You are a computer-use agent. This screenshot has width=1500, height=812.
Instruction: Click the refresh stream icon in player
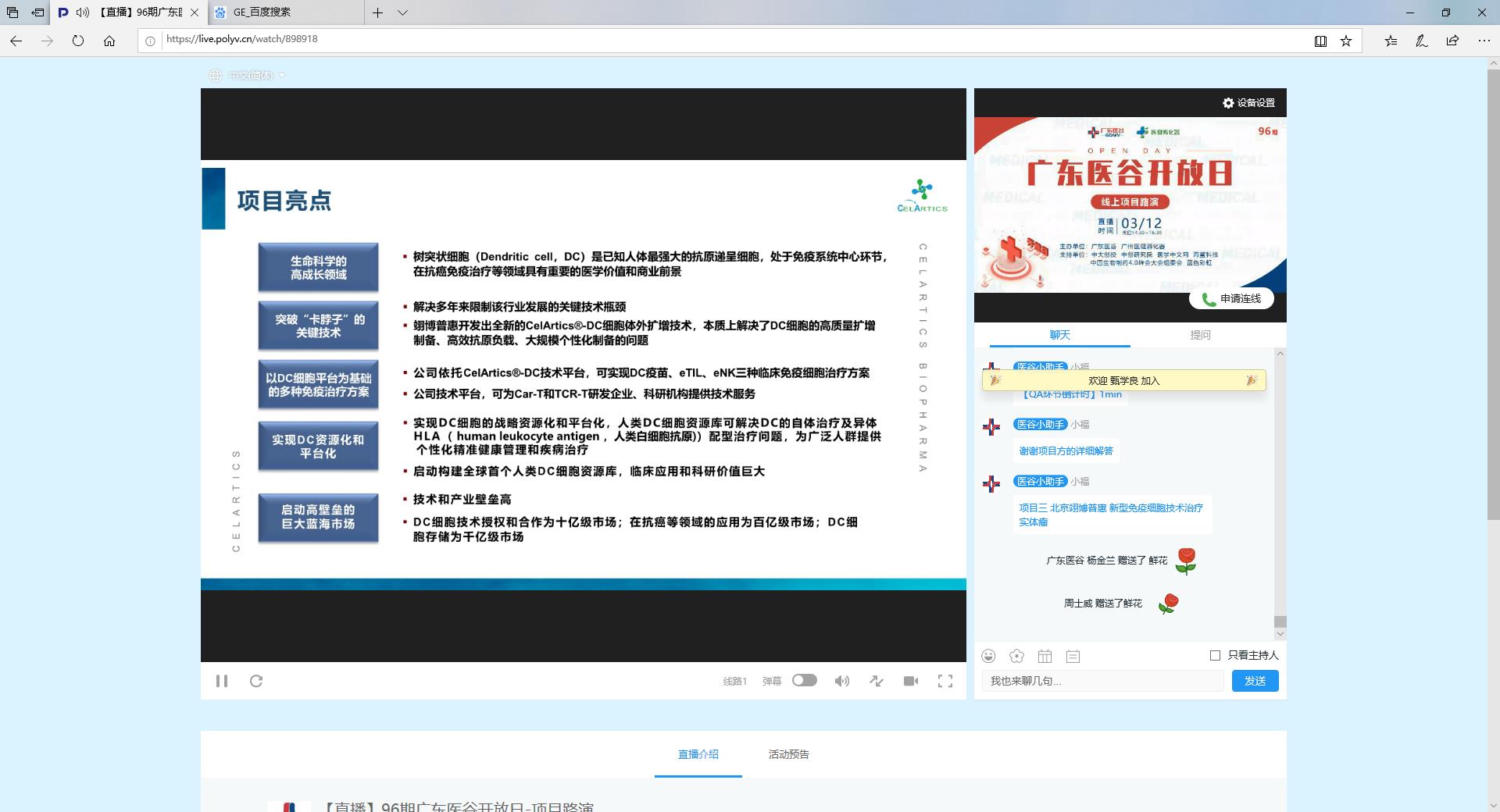pyautogui.click(x=256, y=681)
